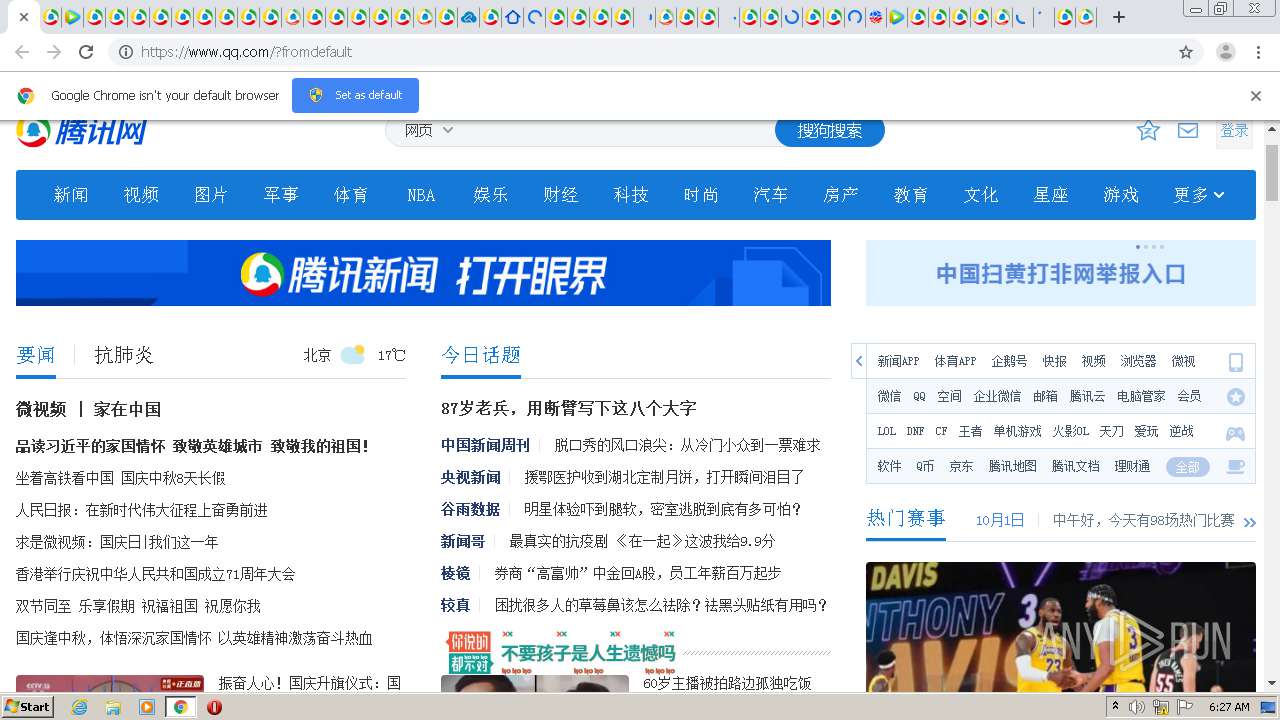
Task: Switch to the 要闻 tab
Action: coord(36,355)
